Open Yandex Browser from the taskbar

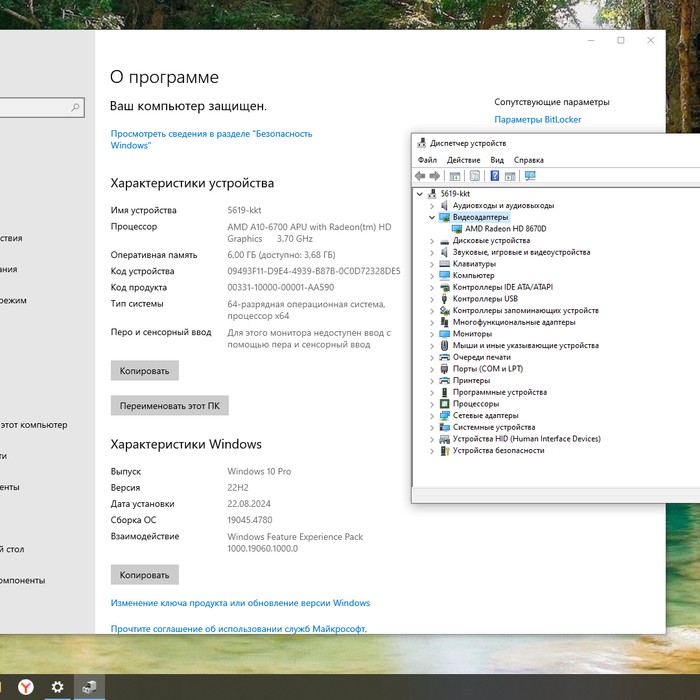click(x=26, y=687)
